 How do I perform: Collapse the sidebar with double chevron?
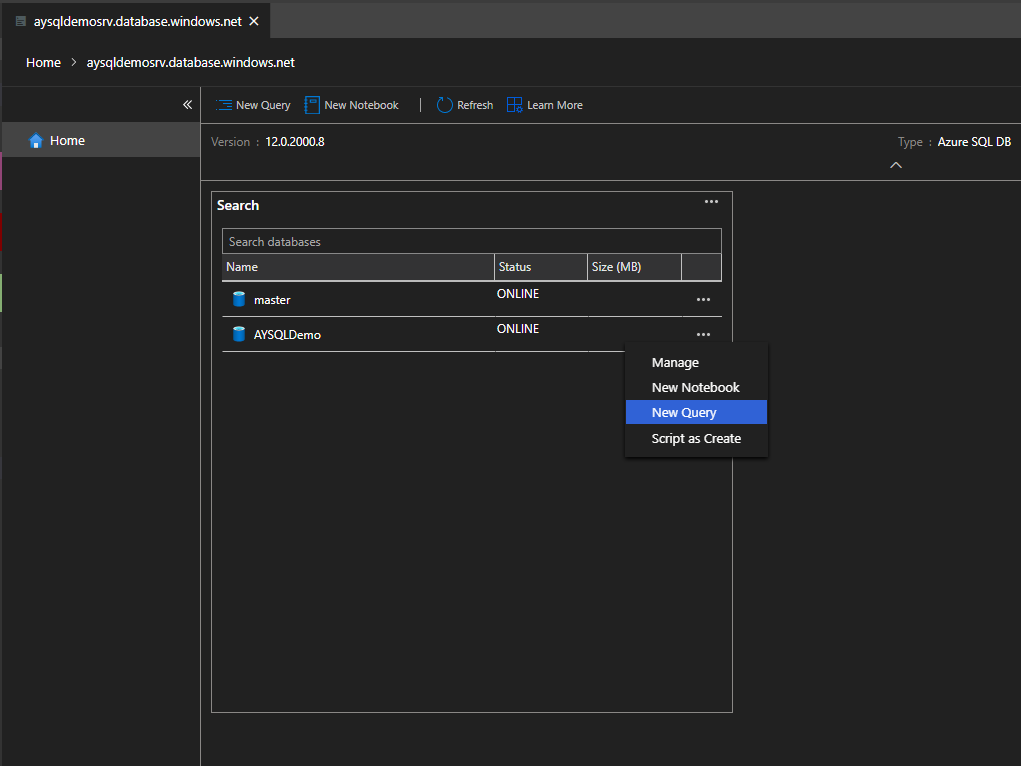pyautogui.click(x=187, y=105)
